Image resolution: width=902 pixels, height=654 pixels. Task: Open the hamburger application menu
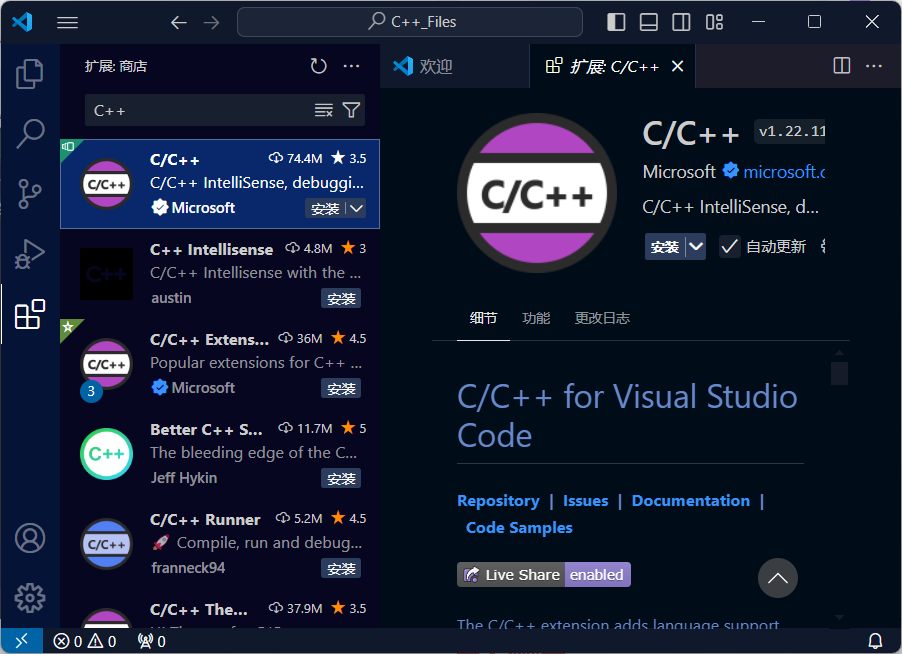pyautogui.click(x=67, y=22)
